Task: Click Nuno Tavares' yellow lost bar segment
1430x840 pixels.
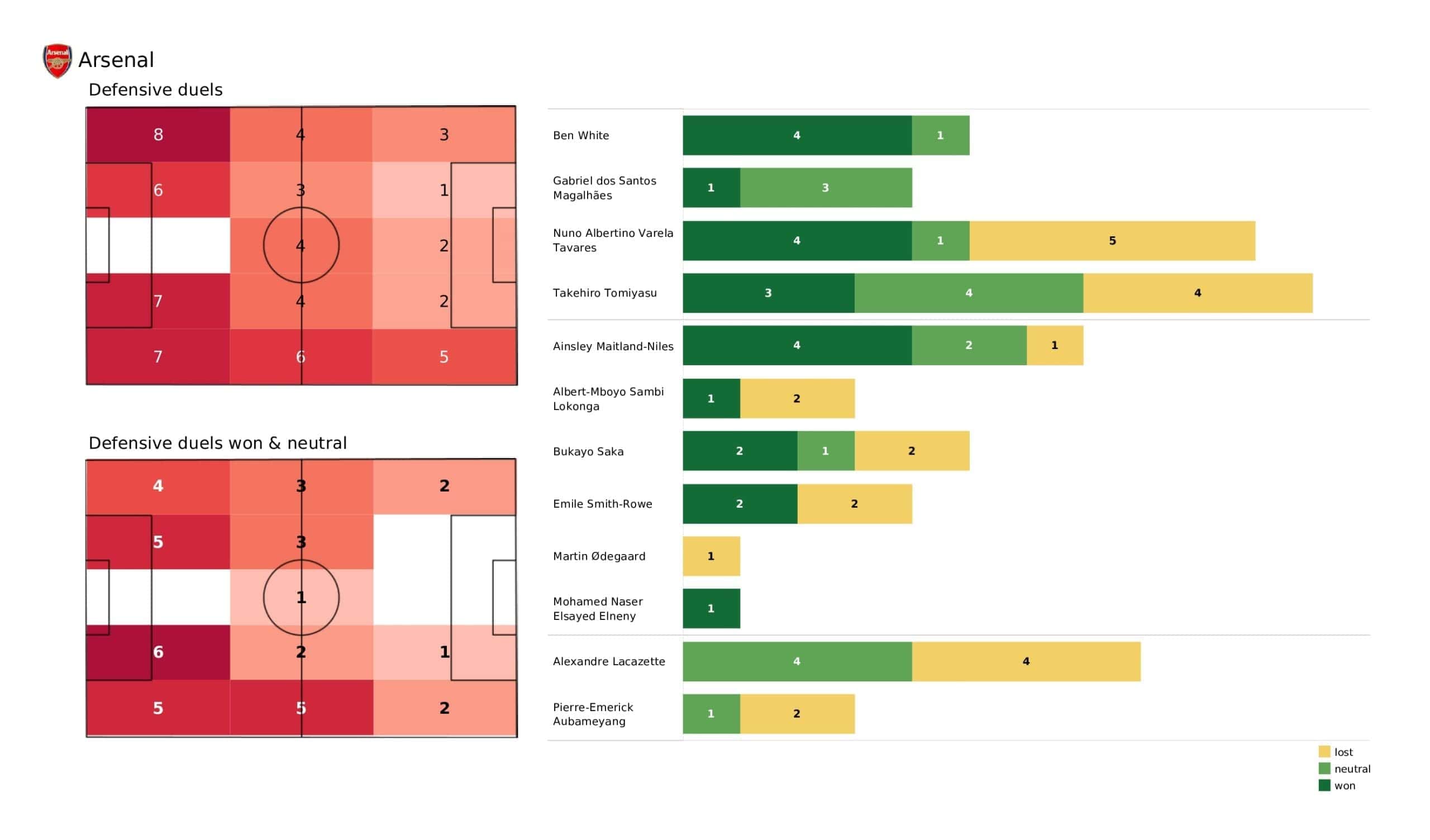Action: pyautogui.click(x=1112, y=241)
